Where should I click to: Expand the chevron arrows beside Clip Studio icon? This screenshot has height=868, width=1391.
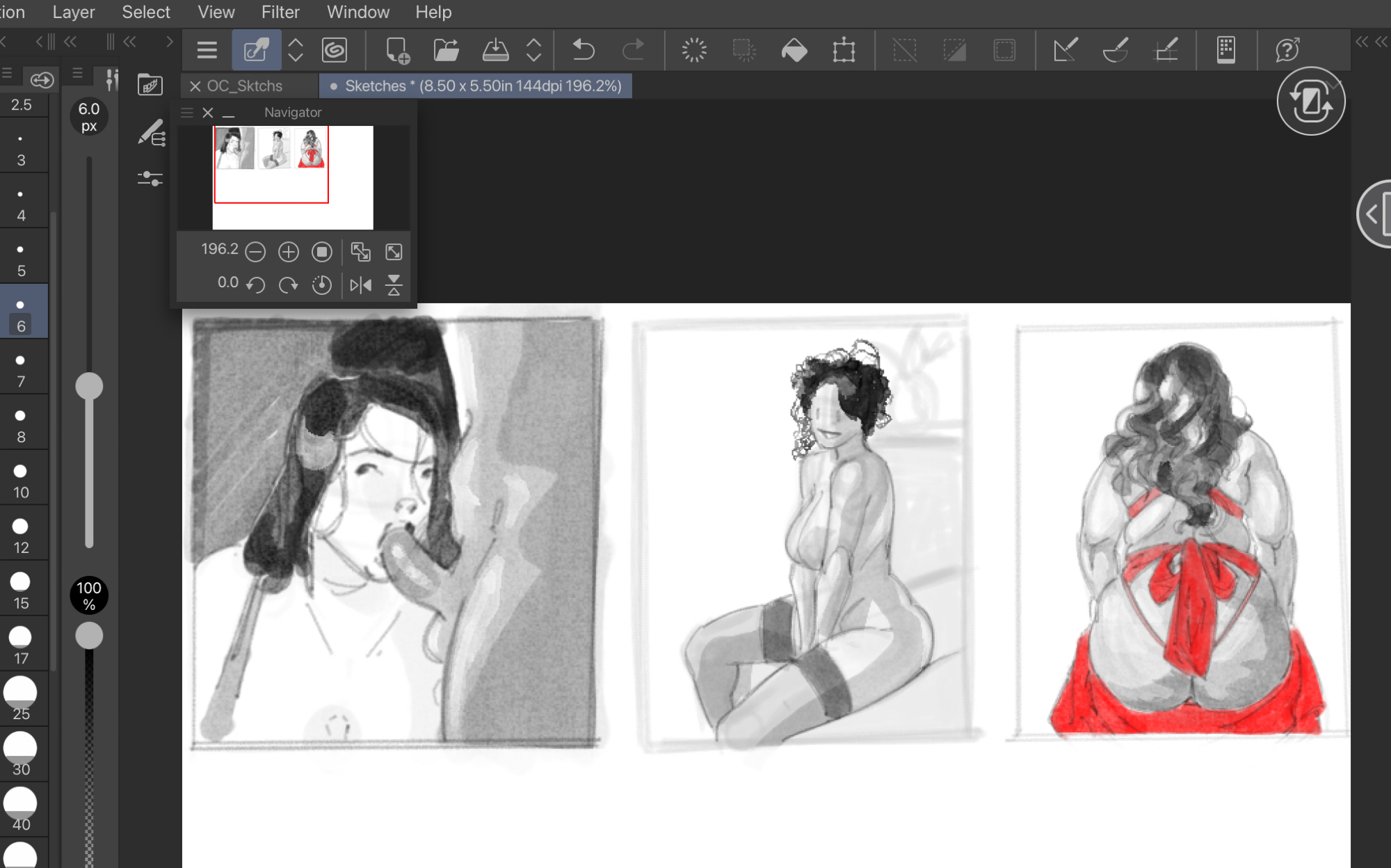coord(296,50)
